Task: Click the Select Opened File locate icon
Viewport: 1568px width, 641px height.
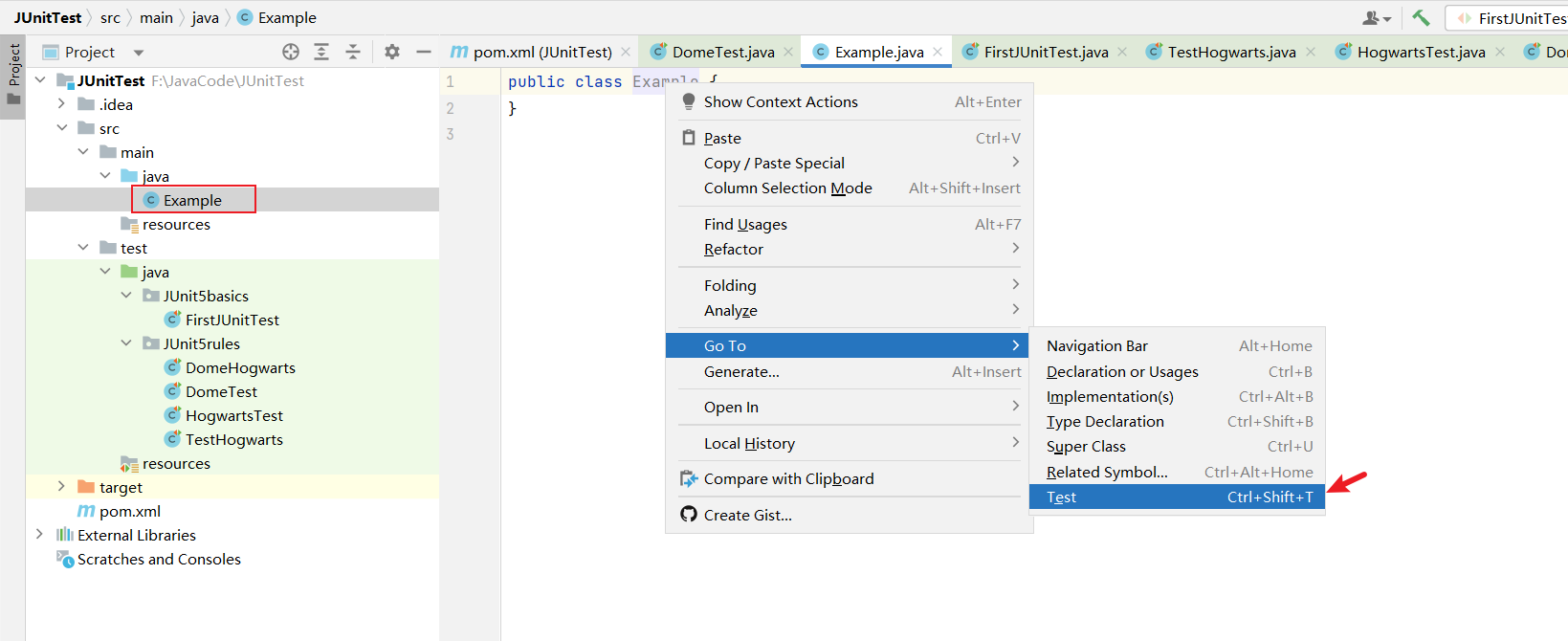Action: coord(291,52)
